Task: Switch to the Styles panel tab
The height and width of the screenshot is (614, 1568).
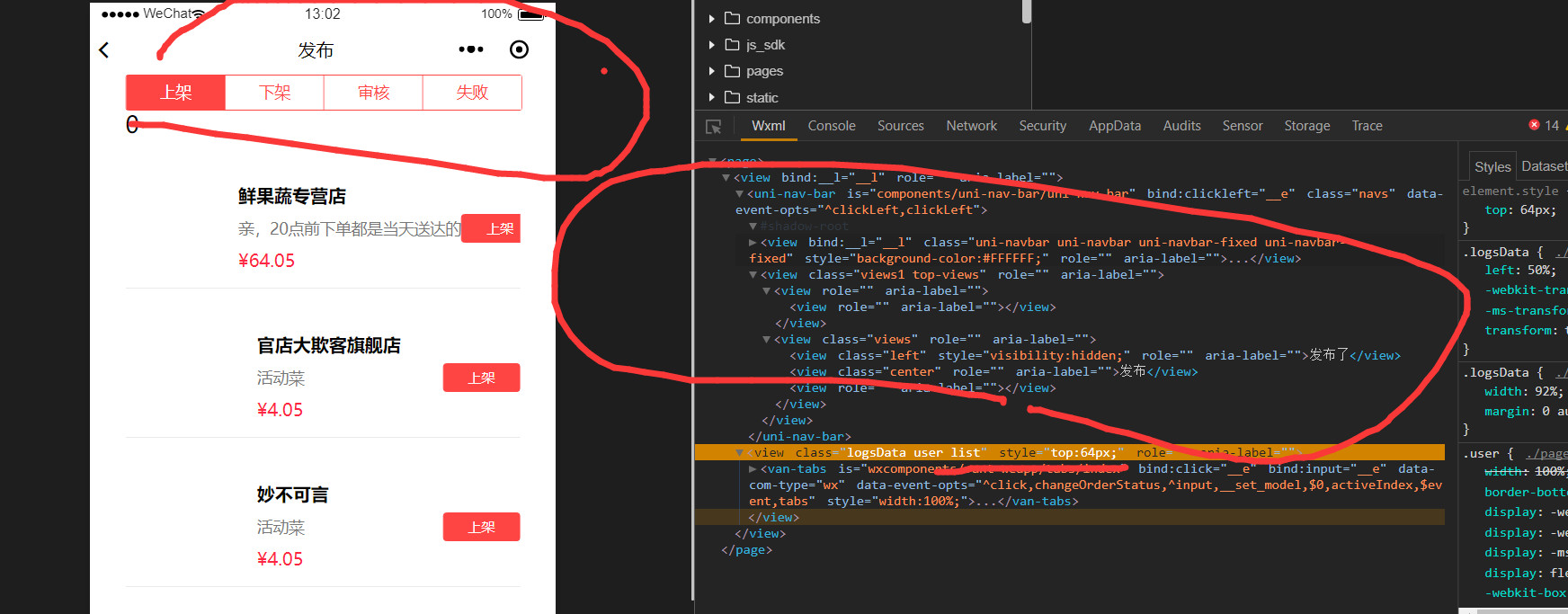Action: click(1492, 167)
